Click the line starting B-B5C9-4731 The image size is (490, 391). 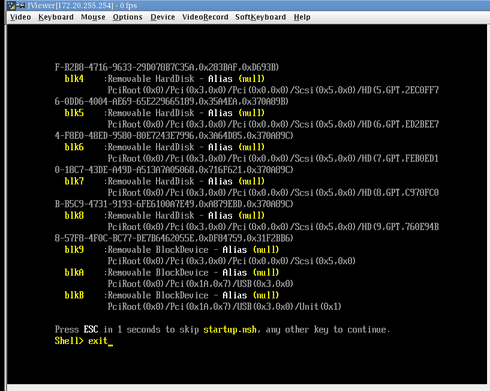click(x=174, y=204)
